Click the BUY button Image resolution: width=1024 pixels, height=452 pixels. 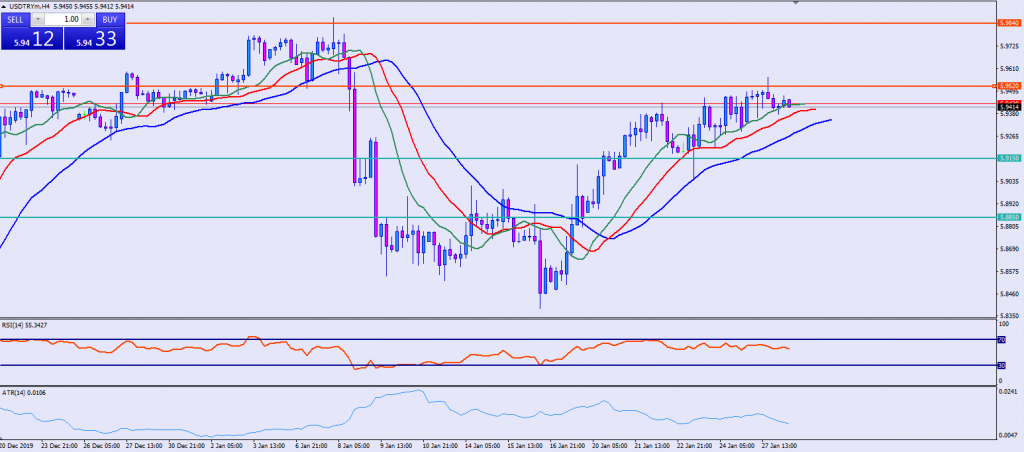pos(109,19)
